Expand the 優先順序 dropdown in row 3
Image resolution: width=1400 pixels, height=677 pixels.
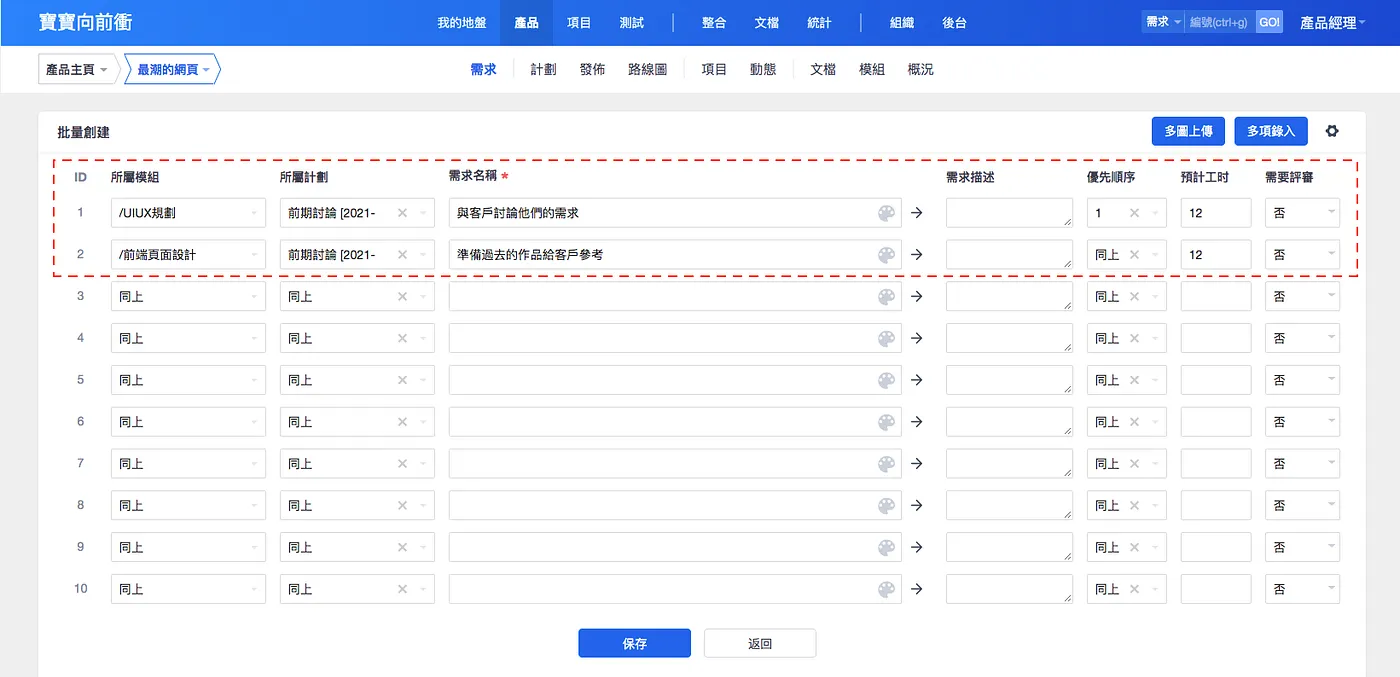coord(1127,297)
